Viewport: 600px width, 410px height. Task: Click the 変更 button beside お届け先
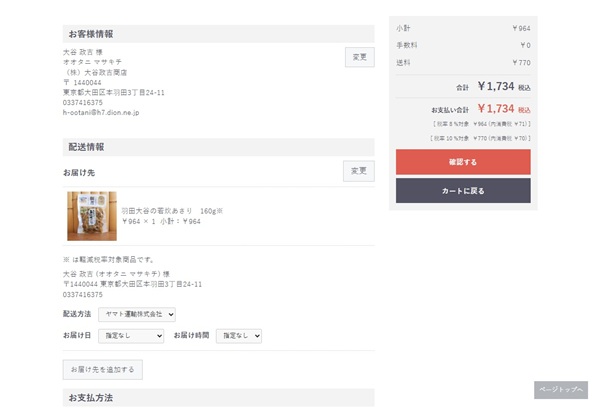pos(359,171)
